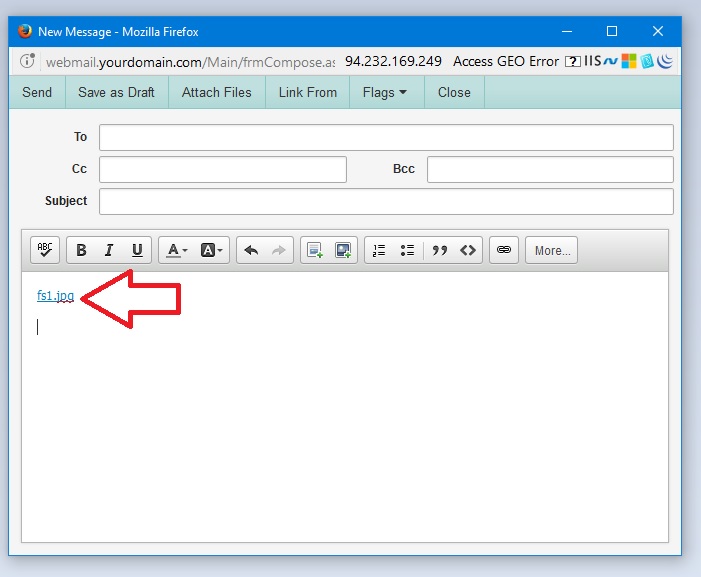Apply bulleted list formatting
The height and width of the screenshot is (577, 701).
[x=407, y=250]
